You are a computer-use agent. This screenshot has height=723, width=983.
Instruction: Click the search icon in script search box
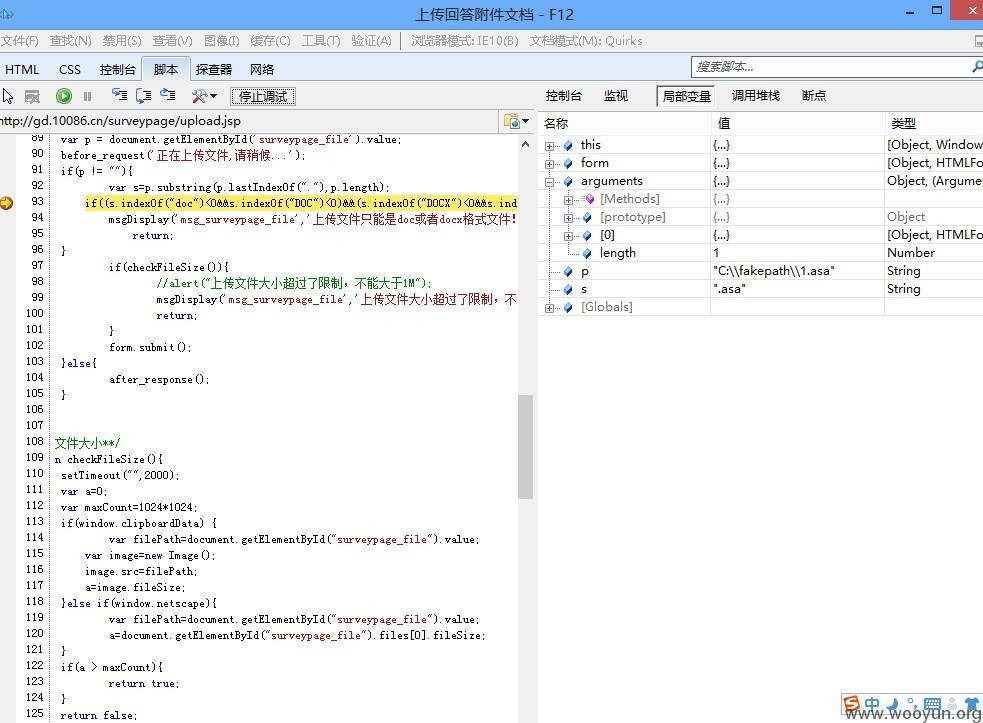click(977, 66)
